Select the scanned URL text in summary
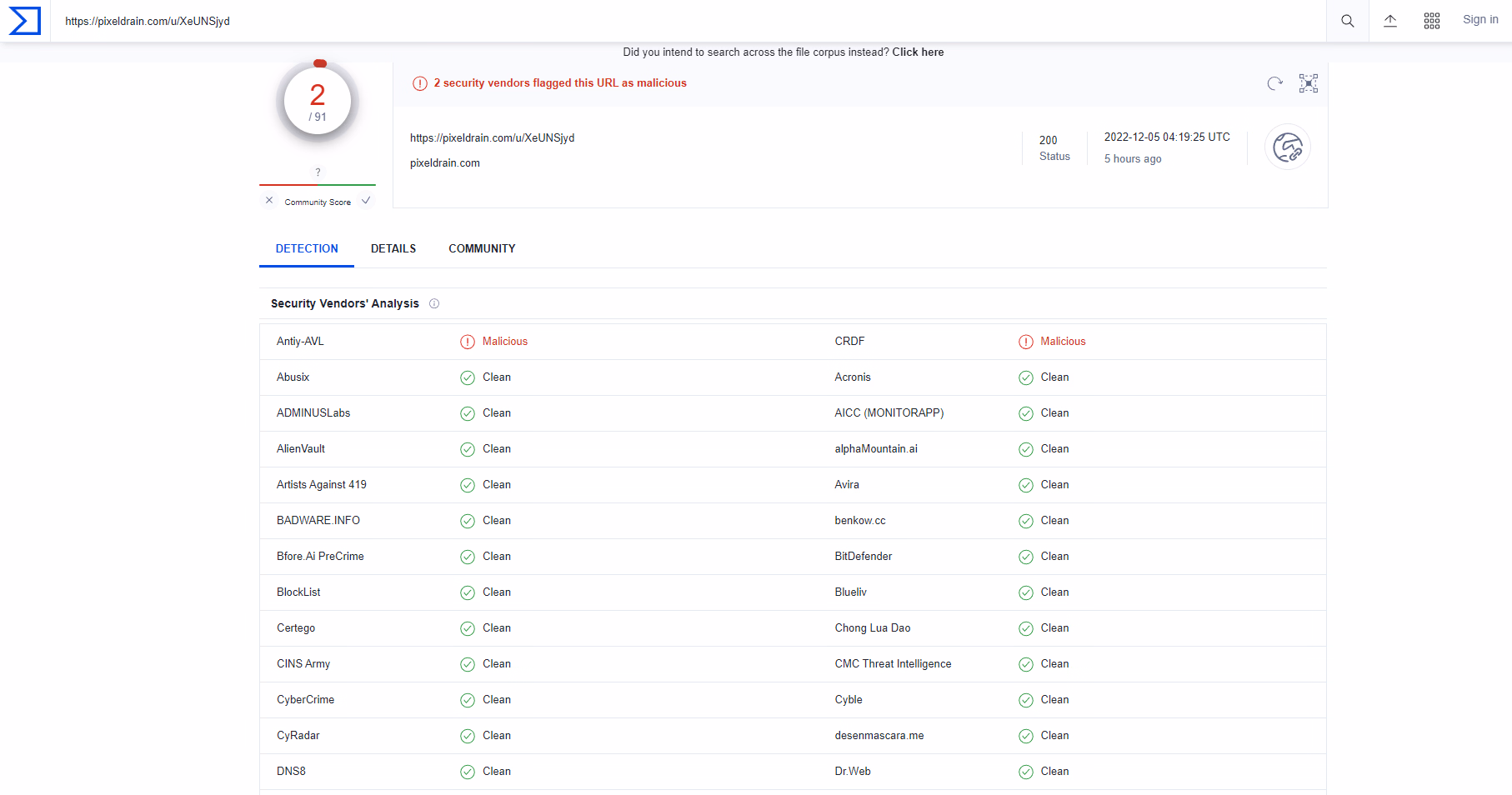The image size is (1512, 795). (492, 137)
